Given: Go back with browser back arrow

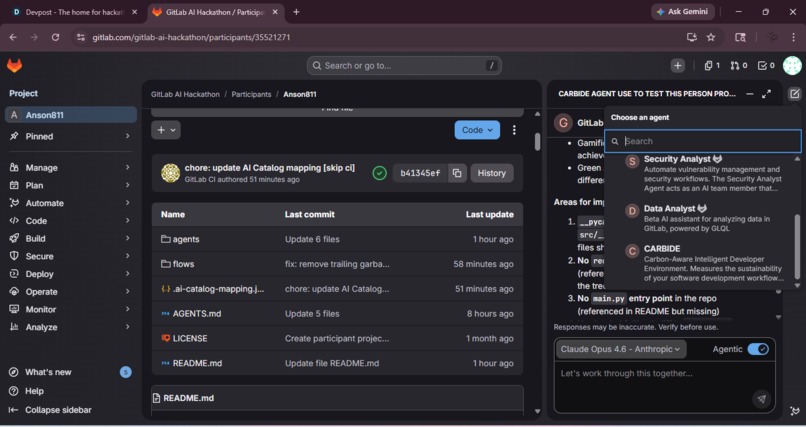Looking at the screenshot, I should click(13, 37).
